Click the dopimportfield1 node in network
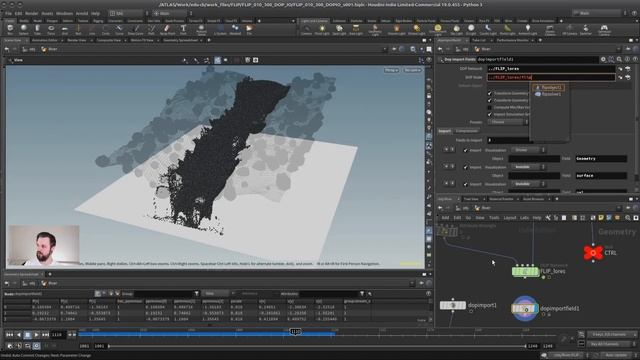640x360 pixels. click(525, 309)
